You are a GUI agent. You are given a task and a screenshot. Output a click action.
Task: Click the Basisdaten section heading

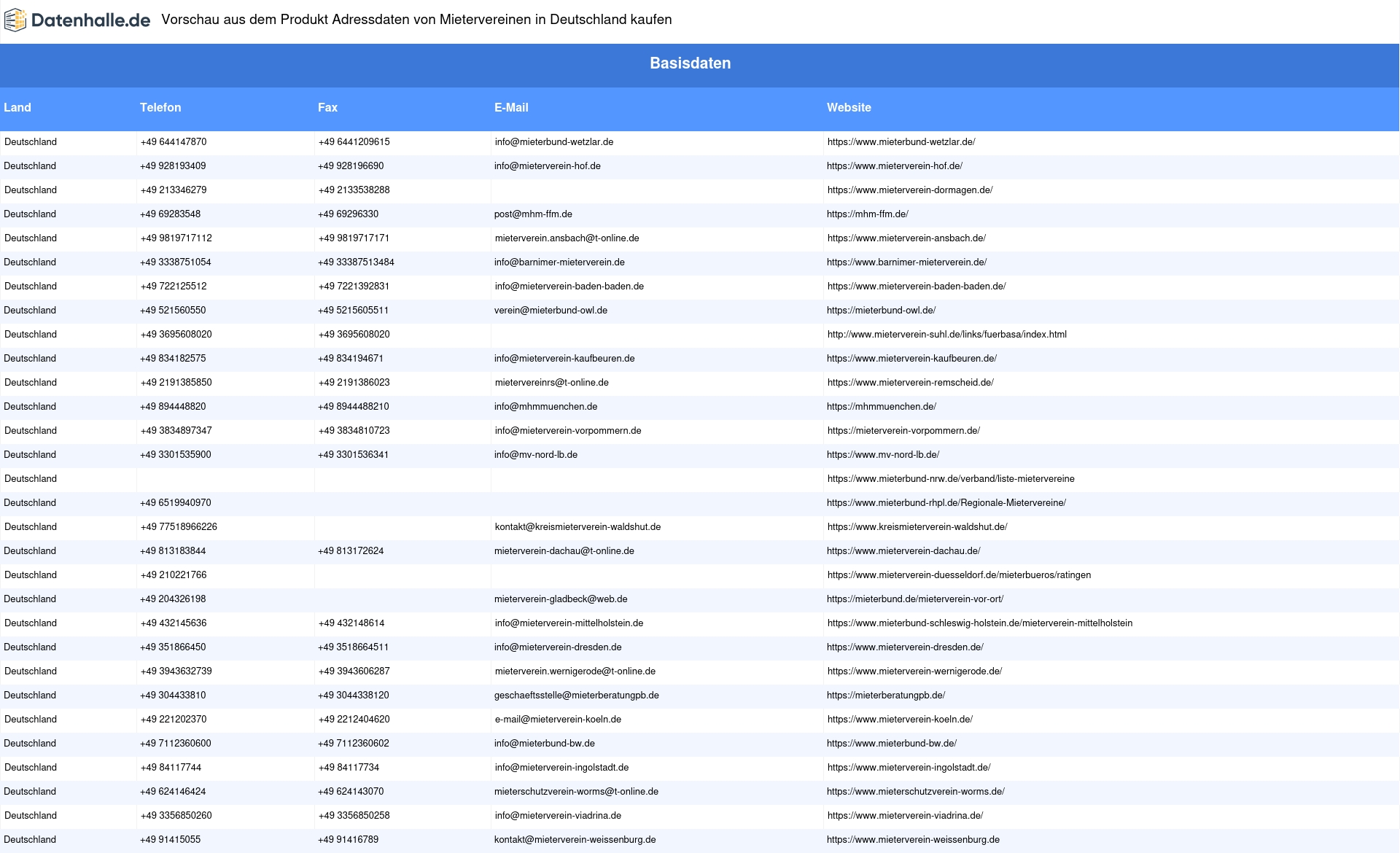coord(691,63)
